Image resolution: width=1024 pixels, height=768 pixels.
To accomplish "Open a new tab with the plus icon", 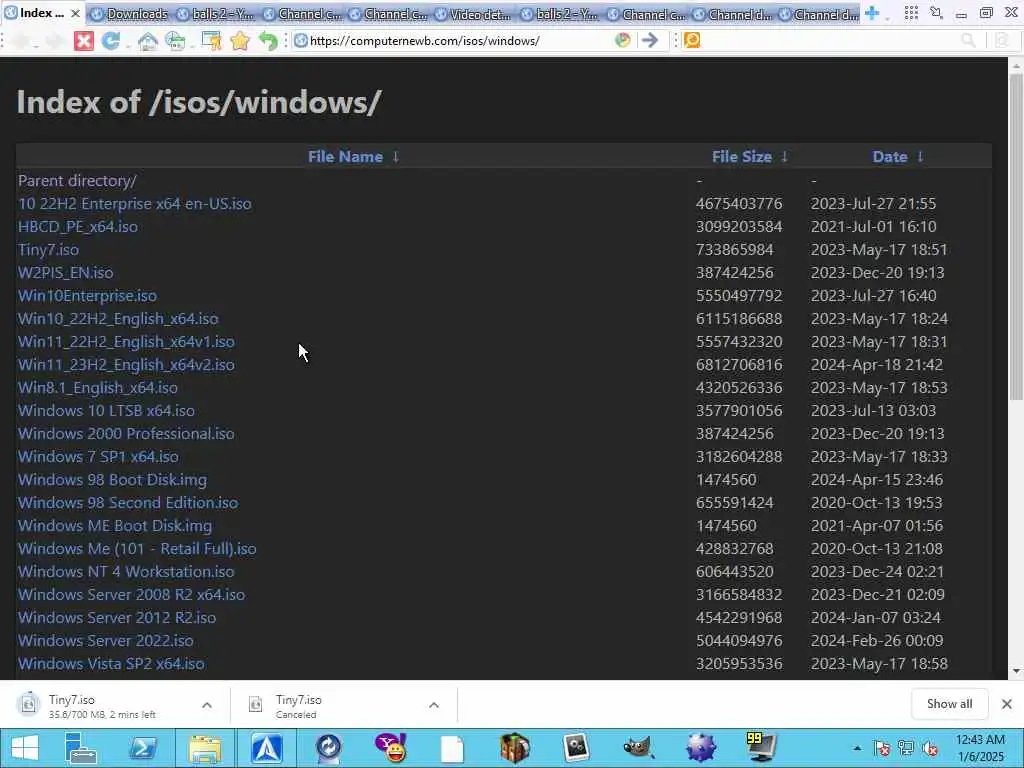I will point(872,13).
